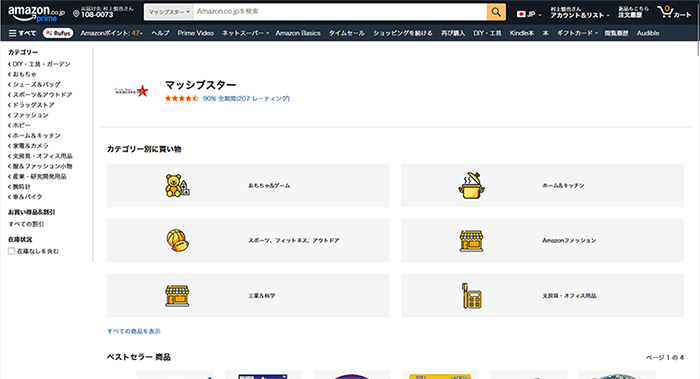Open the マッシブスター search scope dropdown
The width and height of the screenshot is (700, 379).
169,12
